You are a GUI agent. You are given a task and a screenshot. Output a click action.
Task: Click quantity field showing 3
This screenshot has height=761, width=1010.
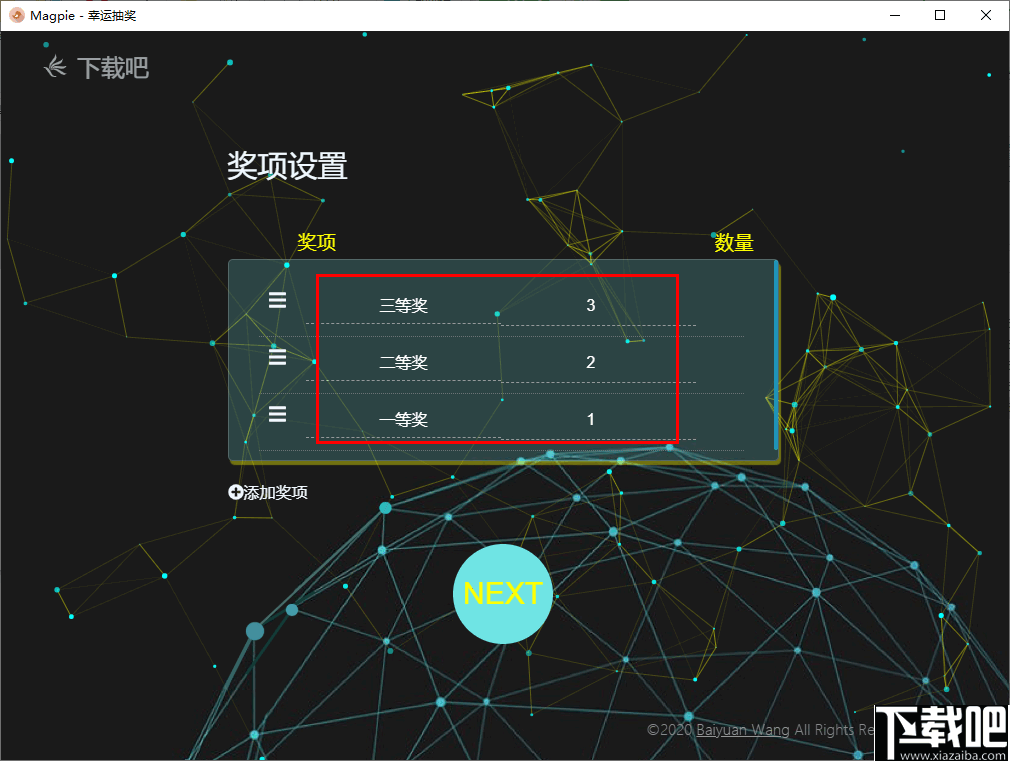(x=598, y=307)
